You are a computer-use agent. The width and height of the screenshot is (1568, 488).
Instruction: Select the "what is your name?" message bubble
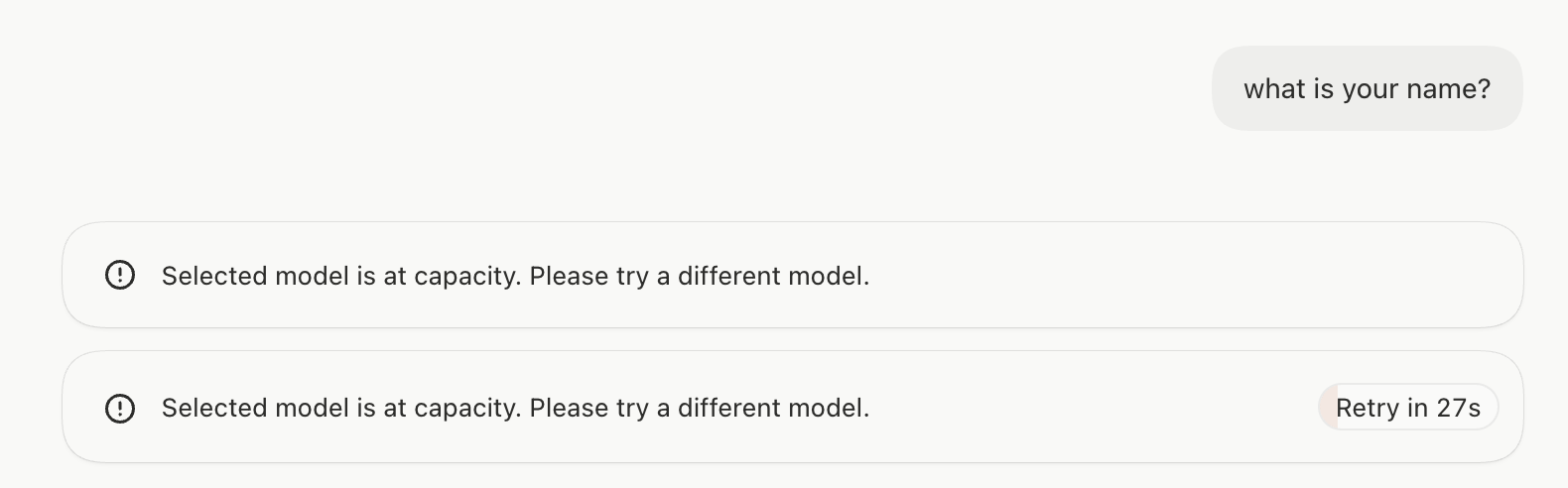click(x=1367, y=88)
